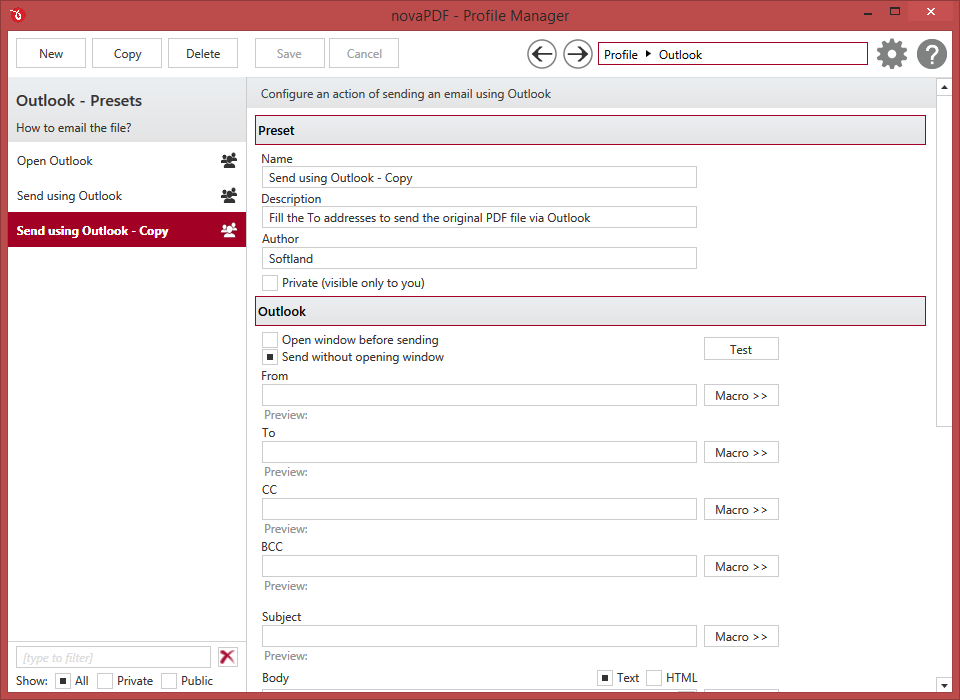Open Macro menu for the BCC field
This screenshot has width=960, height=700.
741,566
